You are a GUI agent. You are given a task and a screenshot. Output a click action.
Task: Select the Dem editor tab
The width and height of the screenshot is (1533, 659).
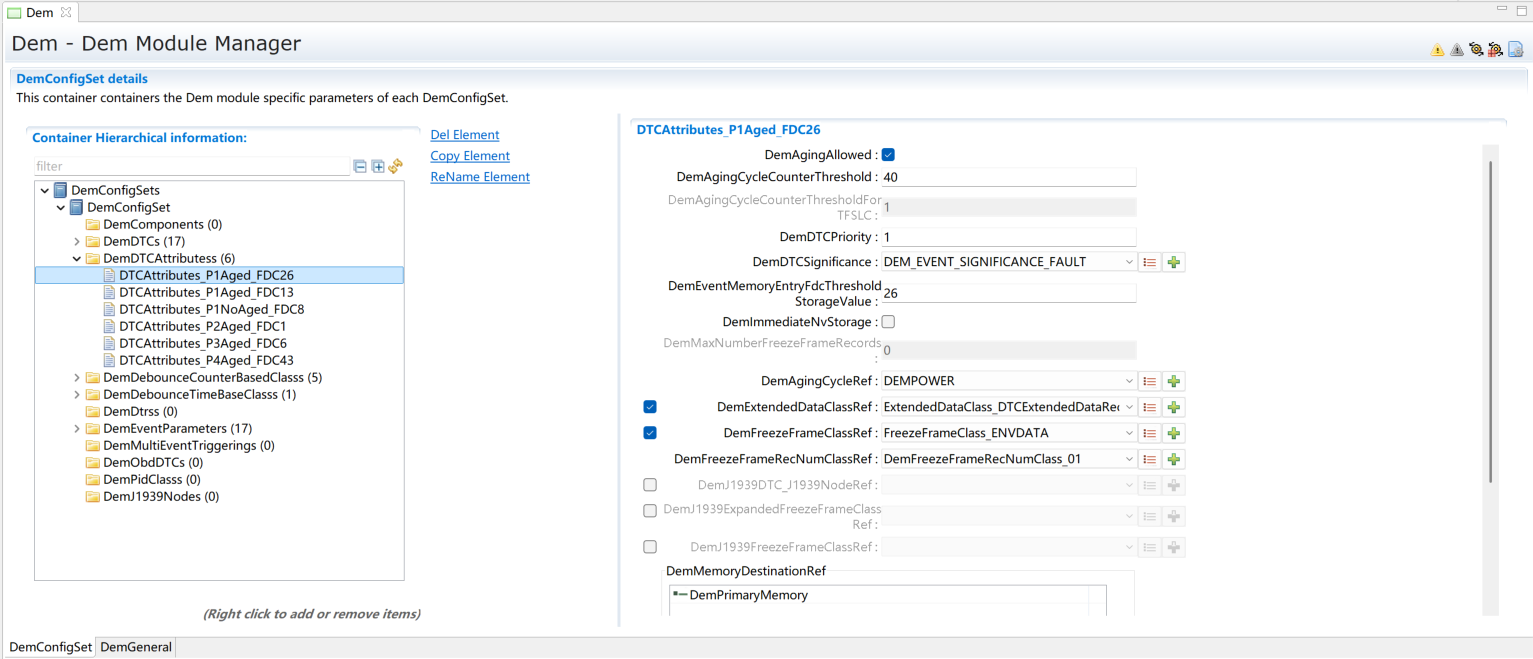point(39,12)
